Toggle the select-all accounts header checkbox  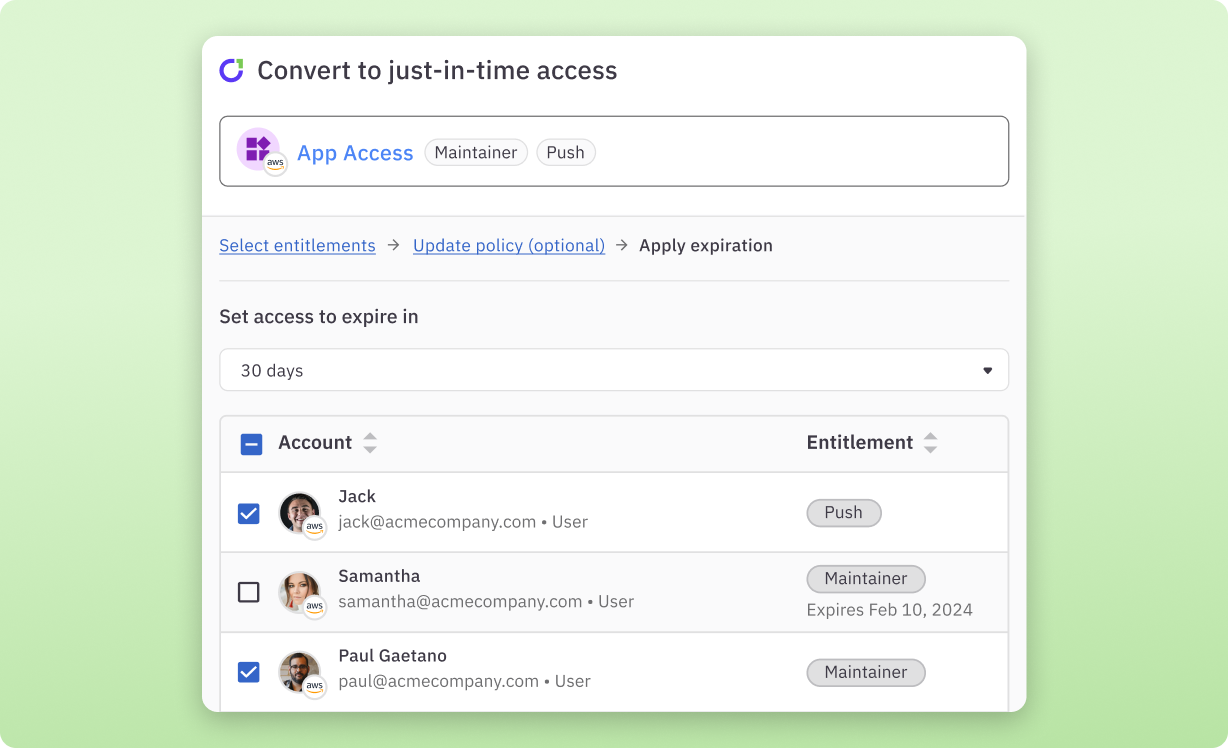click(x=252, y=444)
